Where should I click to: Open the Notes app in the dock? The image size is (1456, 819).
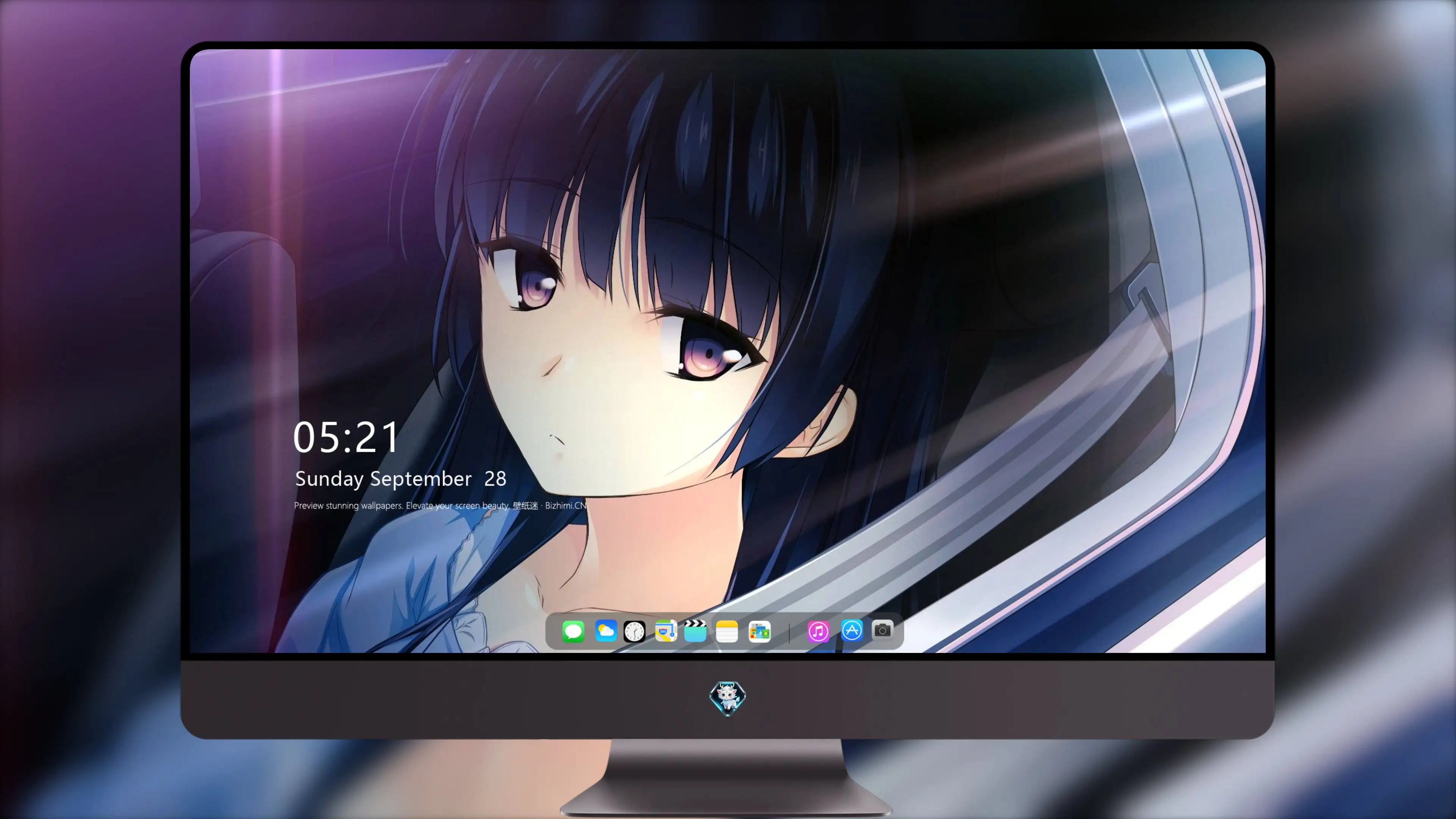pyautogui.click(x=727, y=631)
